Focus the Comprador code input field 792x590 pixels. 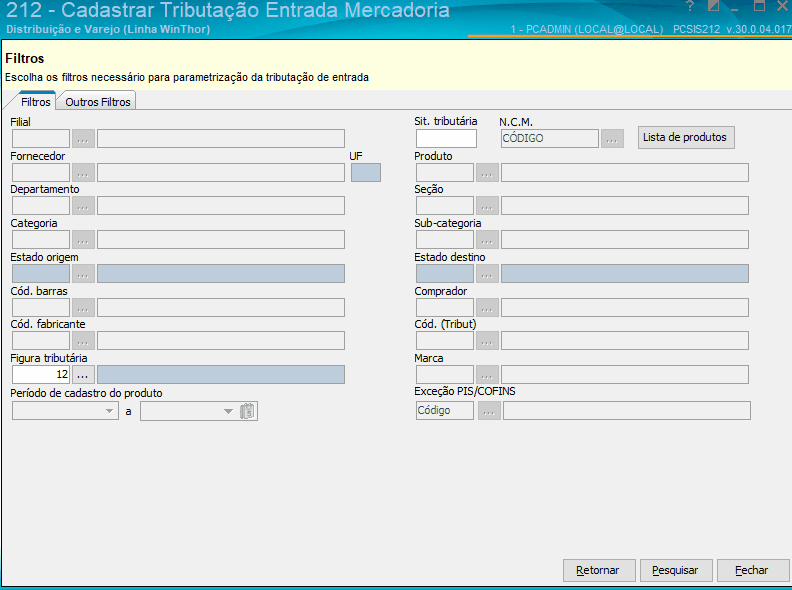click(445, 308)
